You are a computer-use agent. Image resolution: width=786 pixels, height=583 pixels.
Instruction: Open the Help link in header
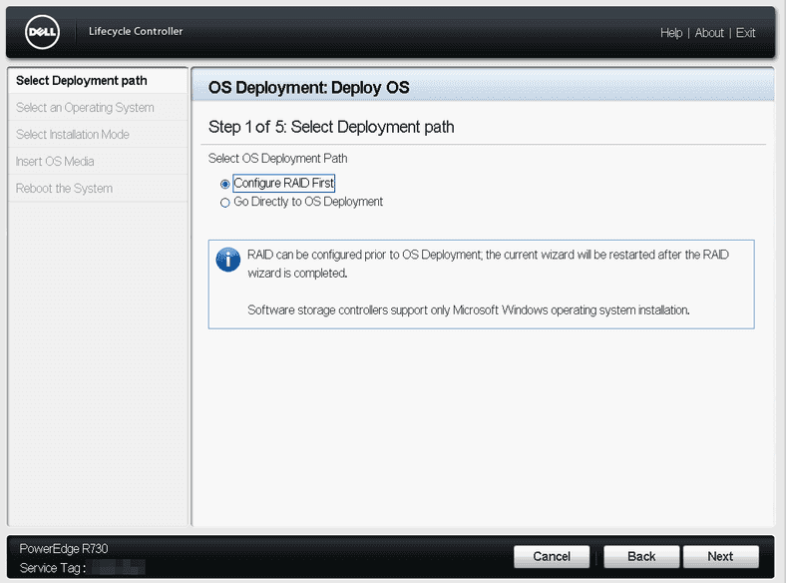tap(671, 33)
